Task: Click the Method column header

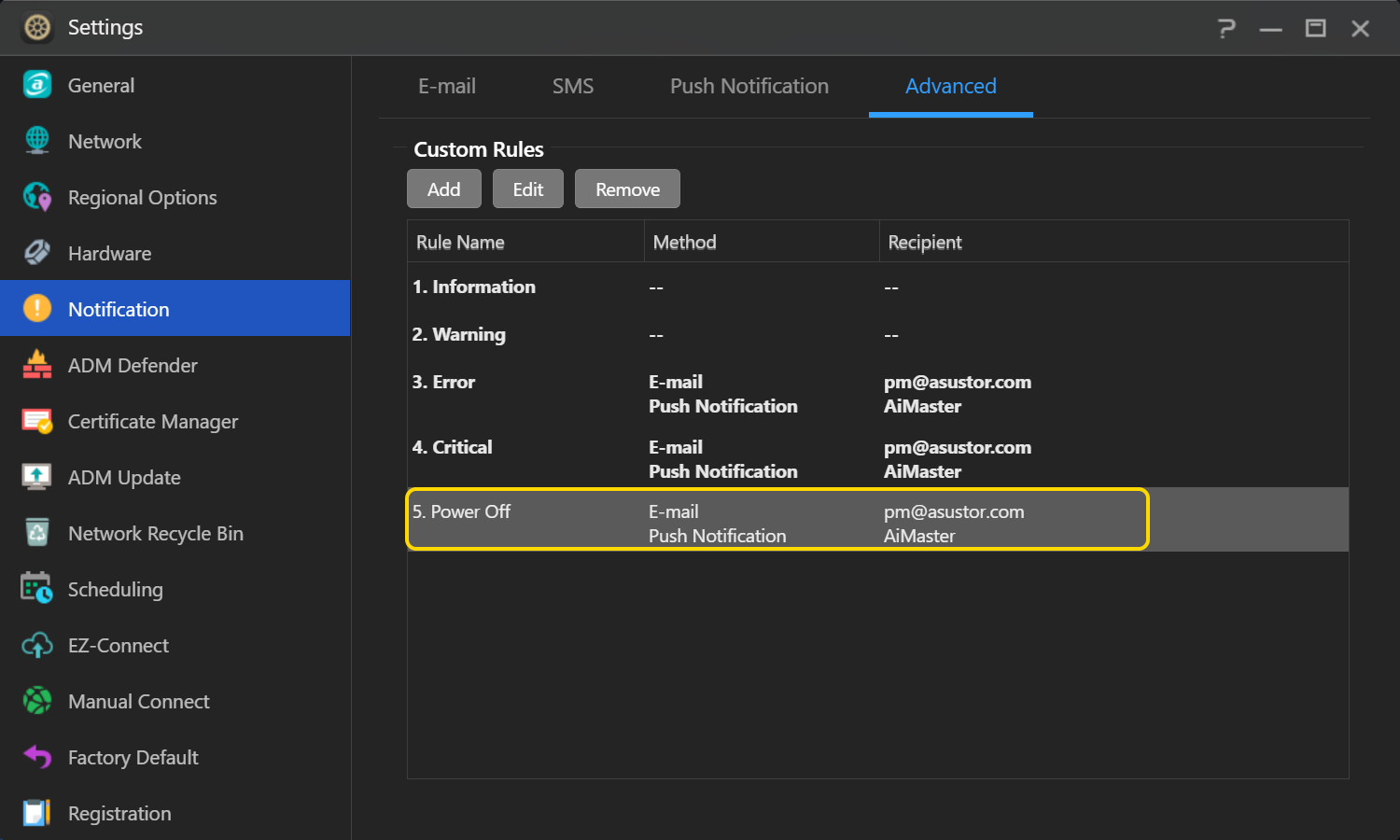Action: pyautogui.click(x=762, y=242)
